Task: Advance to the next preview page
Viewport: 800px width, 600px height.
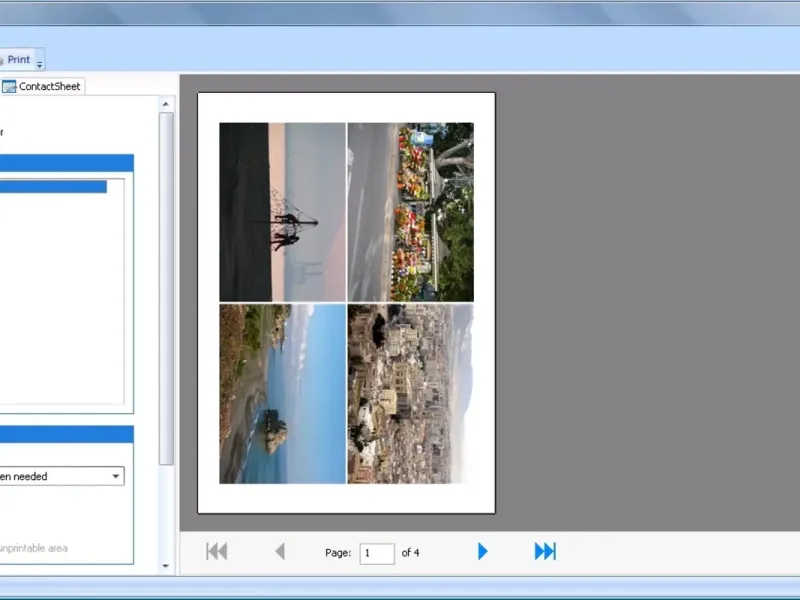Action: (482, 551)
